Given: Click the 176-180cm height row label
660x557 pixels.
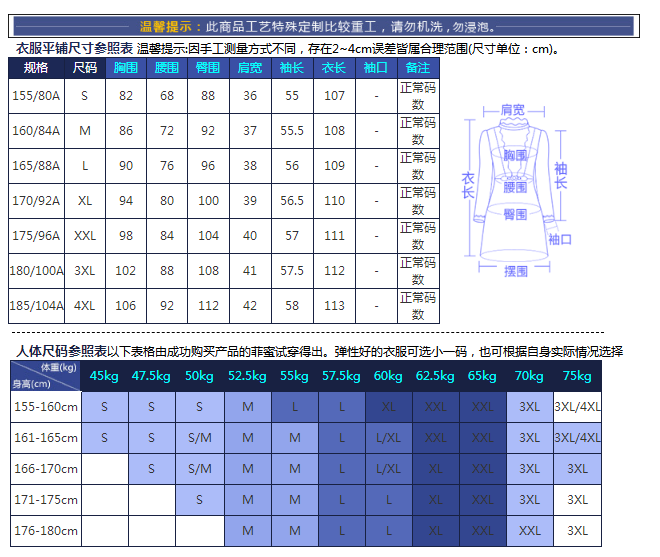Looking at the screenshot, I should 45,531.
